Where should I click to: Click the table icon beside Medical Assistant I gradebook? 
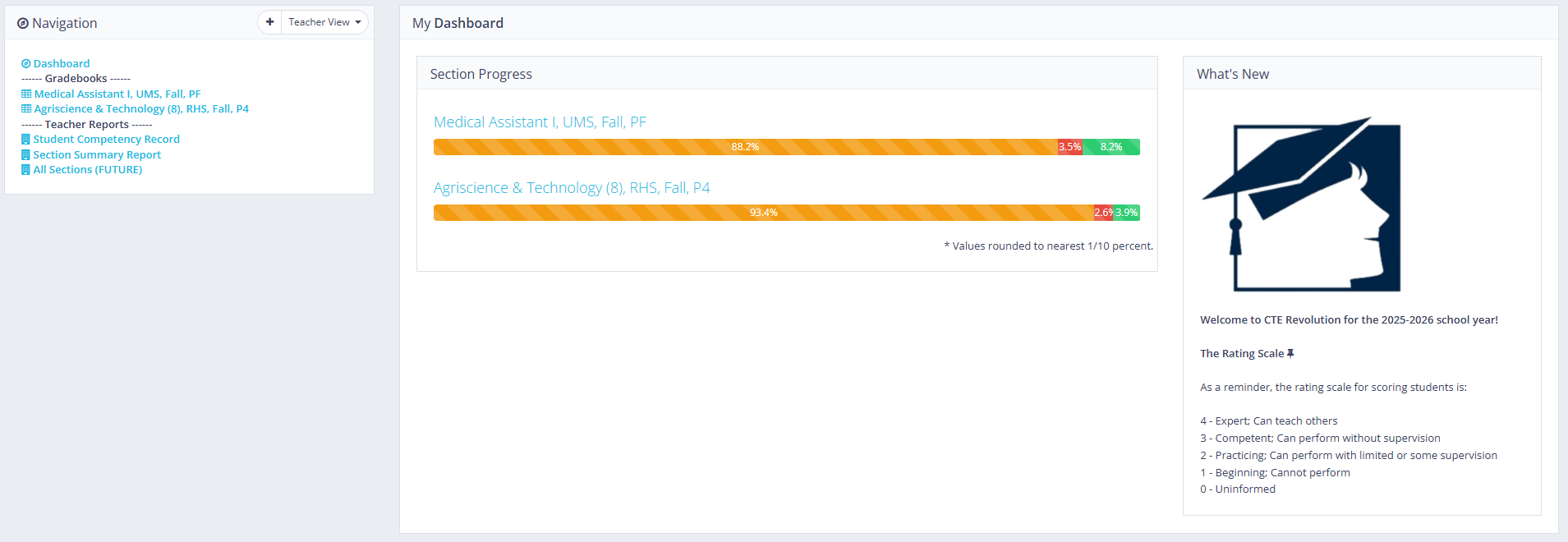(26, 94)
